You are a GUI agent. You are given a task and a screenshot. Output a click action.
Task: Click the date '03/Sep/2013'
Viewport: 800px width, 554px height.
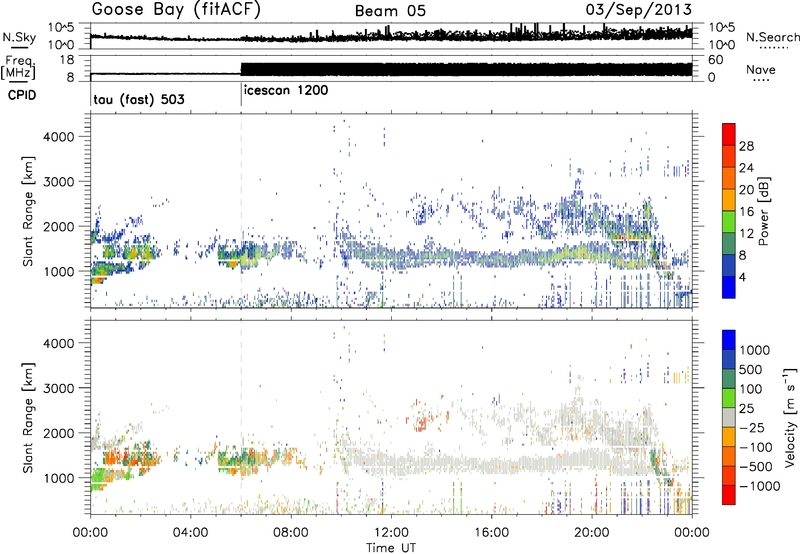click(639, 10)
